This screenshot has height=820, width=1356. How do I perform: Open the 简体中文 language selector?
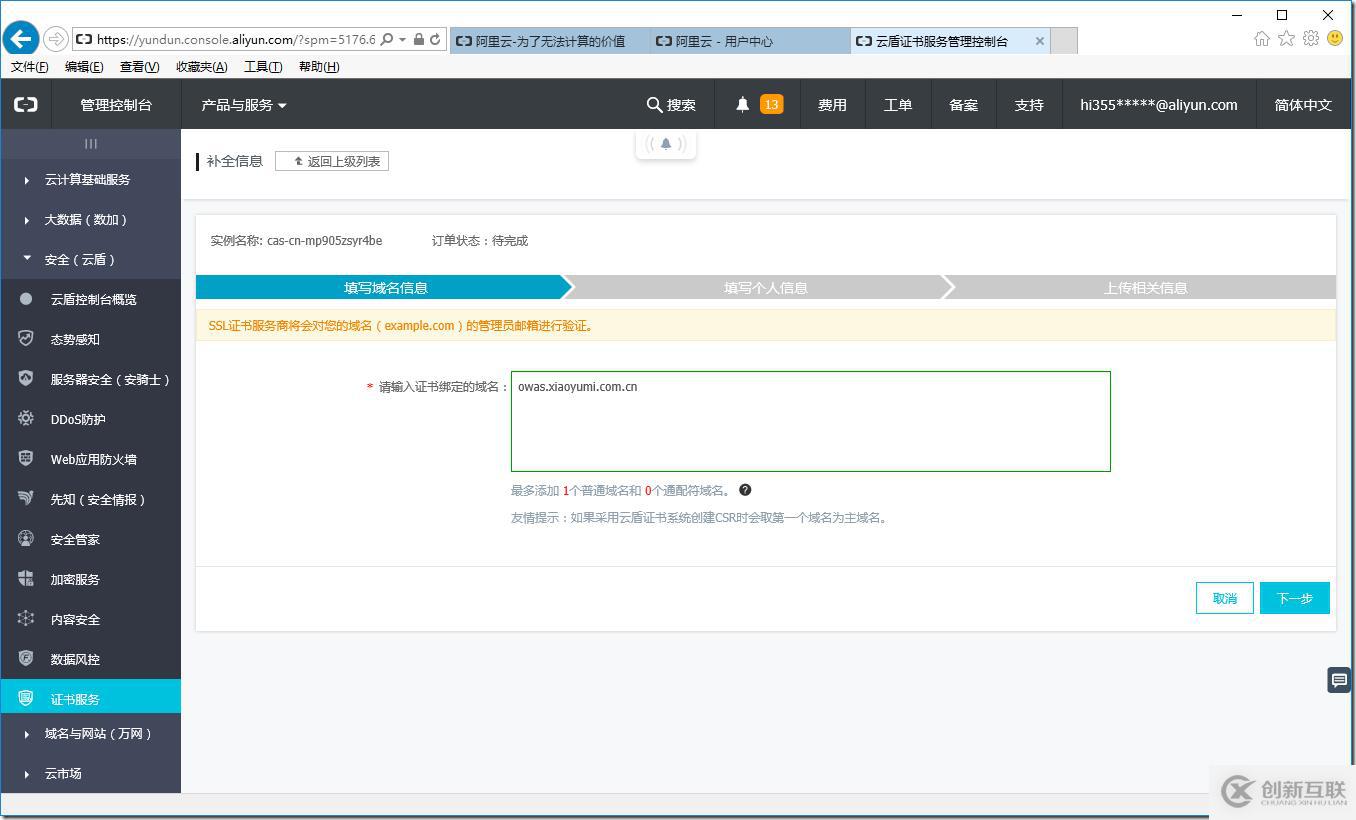(1303, 105)
